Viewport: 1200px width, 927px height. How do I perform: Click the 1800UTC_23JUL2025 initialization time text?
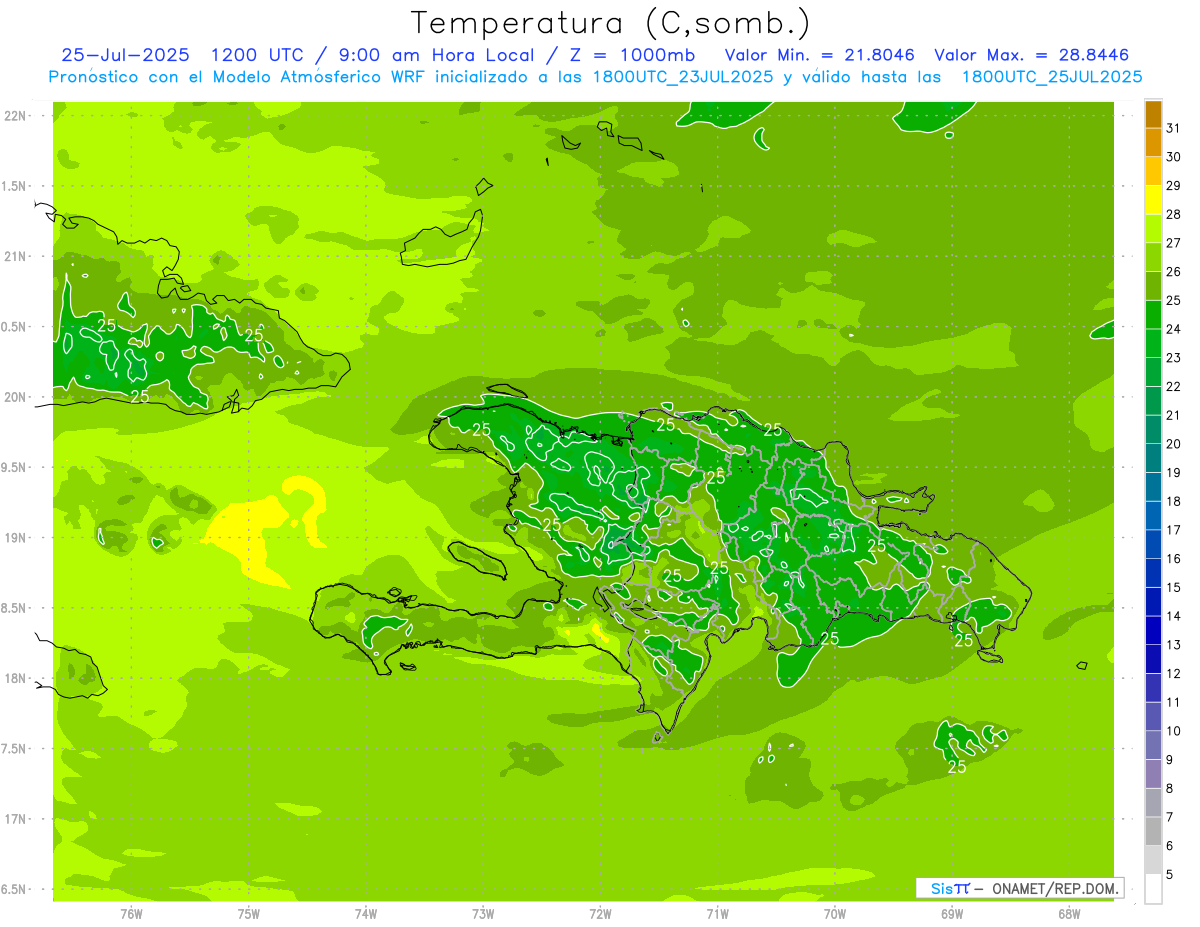(683, 77)
